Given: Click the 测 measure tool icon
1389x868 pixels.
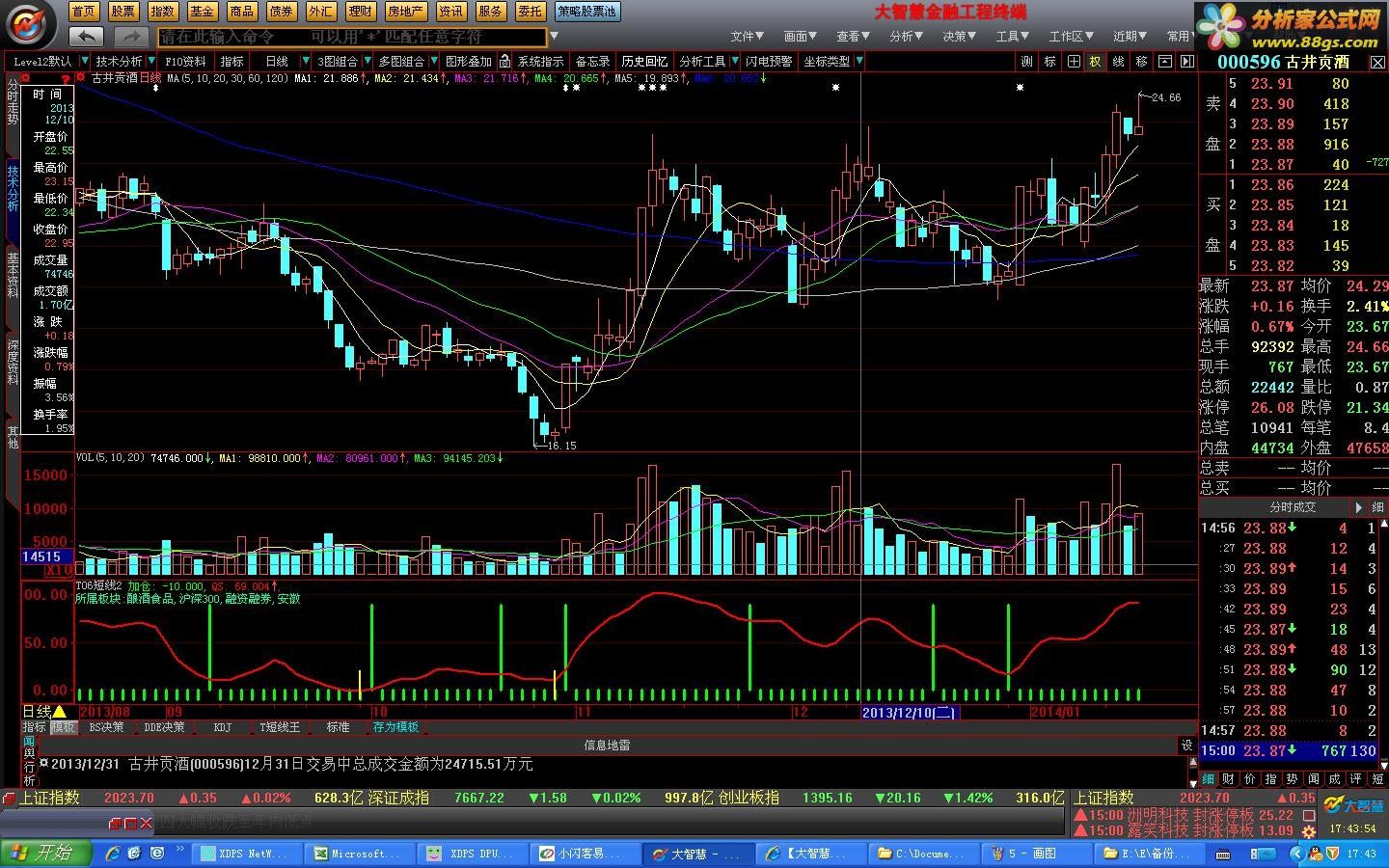Looking at the screenshot, I should pyautogui.click(x=1026, y=61).
